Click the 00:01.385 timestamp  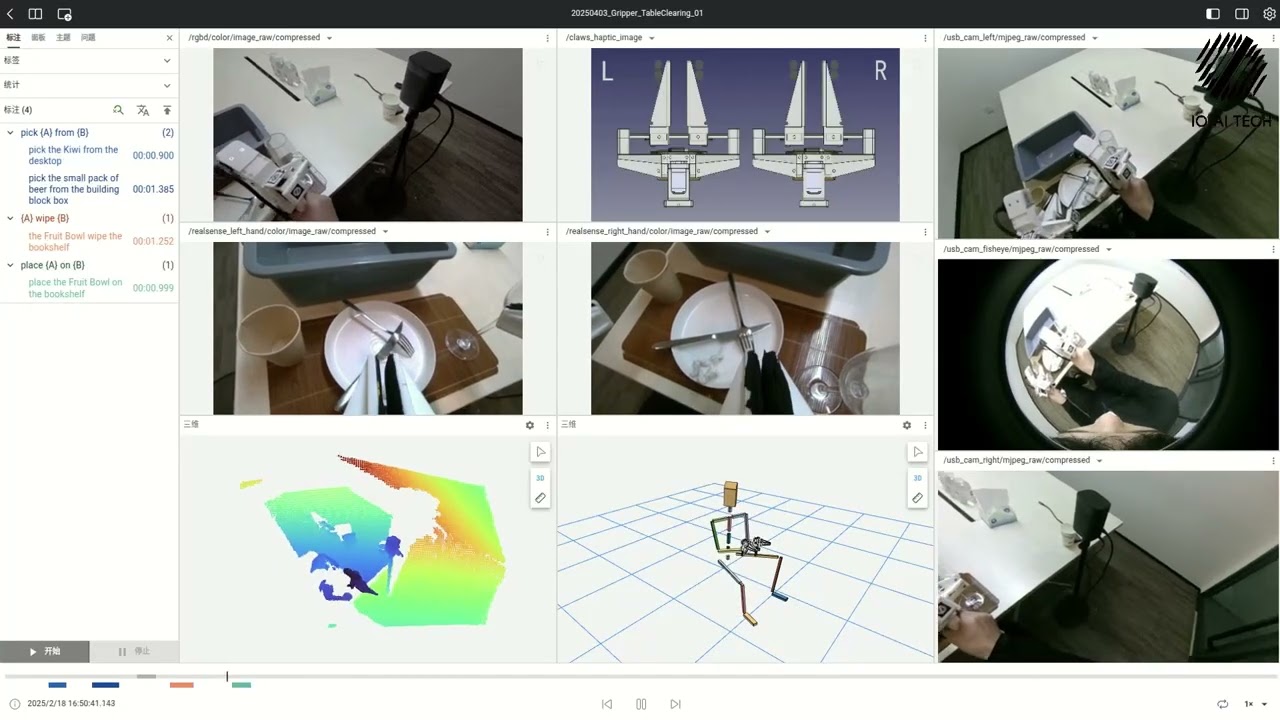point(153,189)
